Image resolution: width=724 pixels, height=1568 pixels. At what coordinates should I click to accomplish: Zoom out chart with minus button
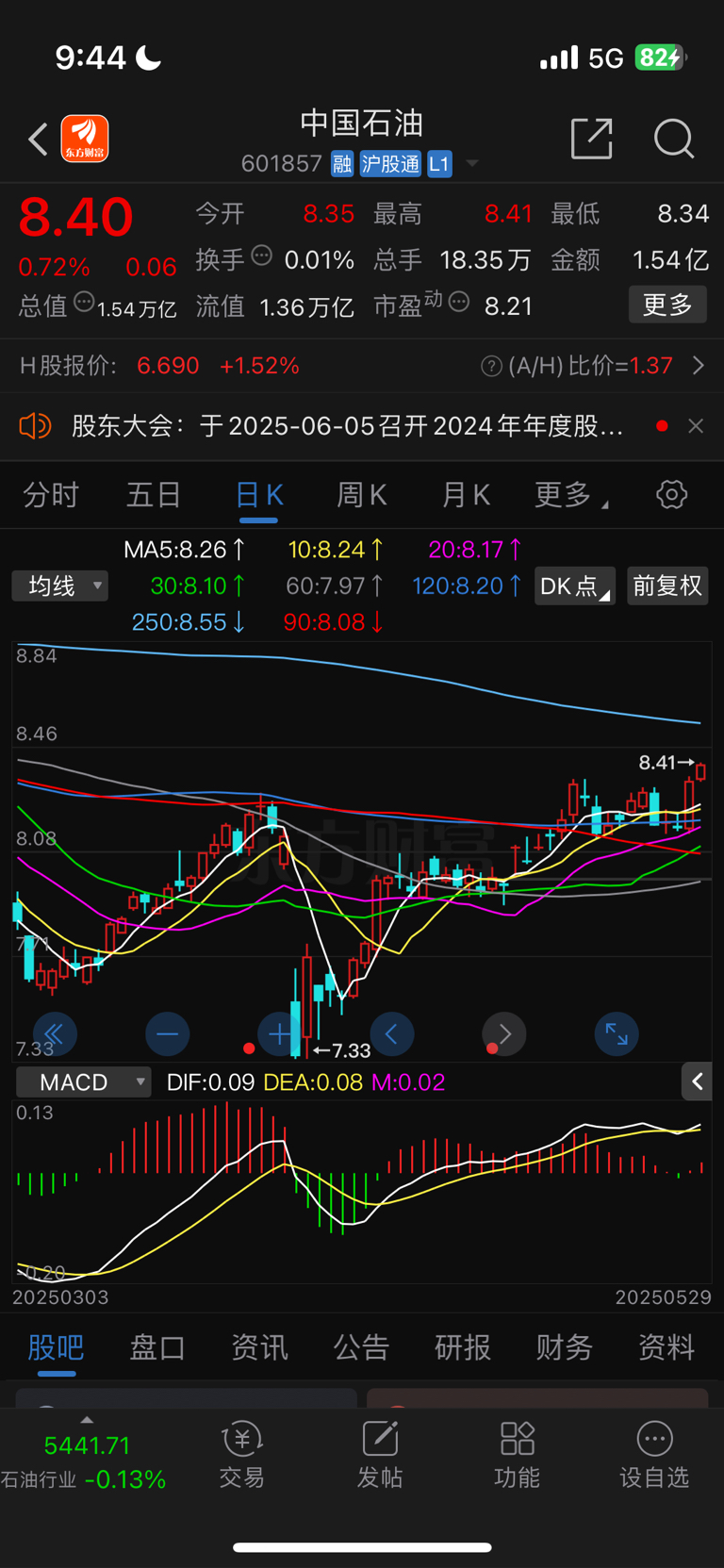168,1034
